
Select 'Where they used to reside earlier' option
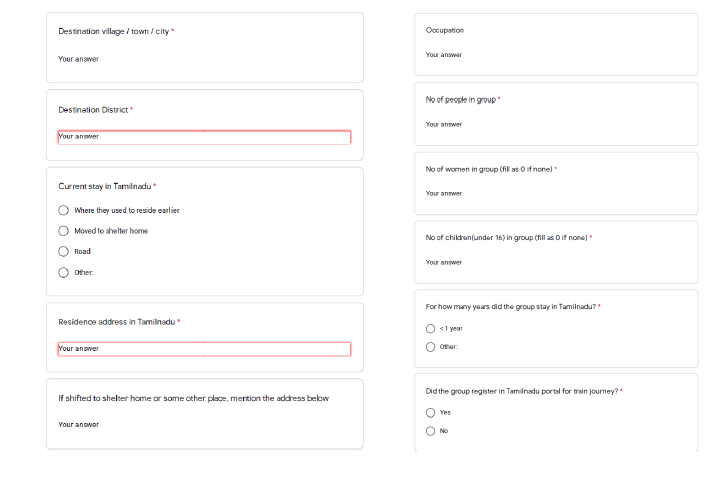coord(64,210)
